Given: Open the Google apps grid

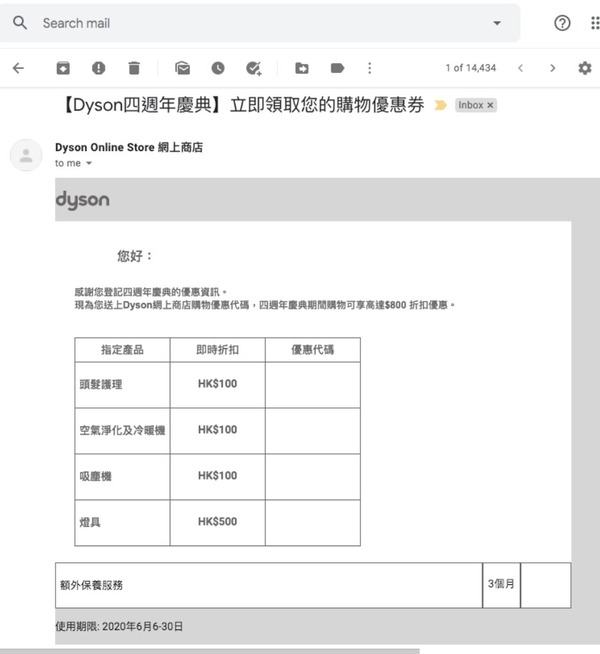Looking at the screenshot, I should tap(595, 23).
